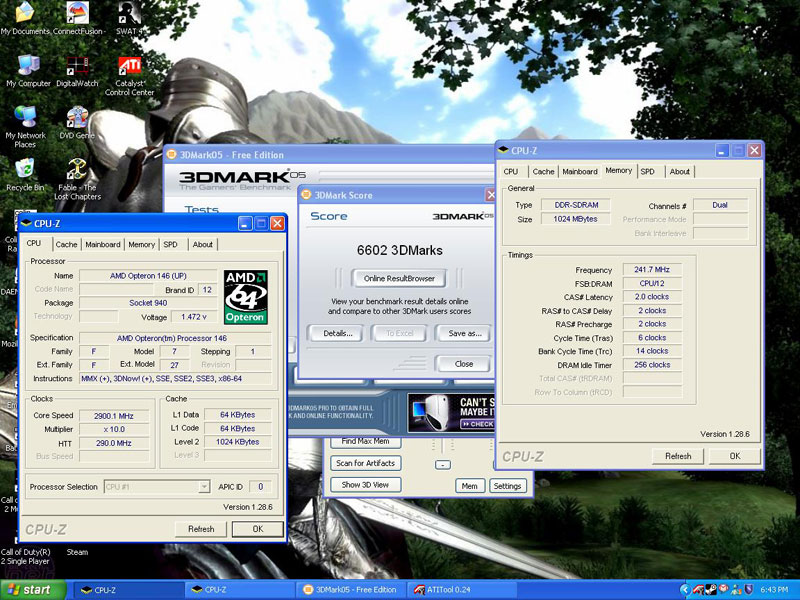Open Details... in the 3DMark Score dialog
Image resolution: width=800 pixels, height=600 pixels.
(337, 333)
